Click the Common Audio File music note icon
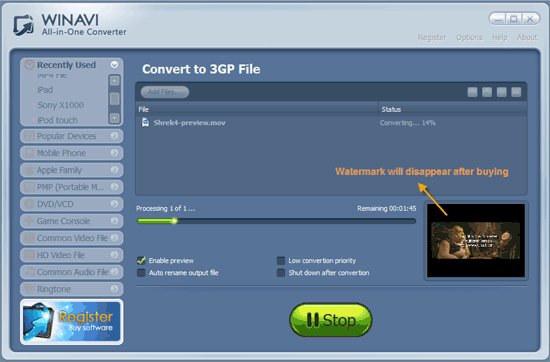 29,272
